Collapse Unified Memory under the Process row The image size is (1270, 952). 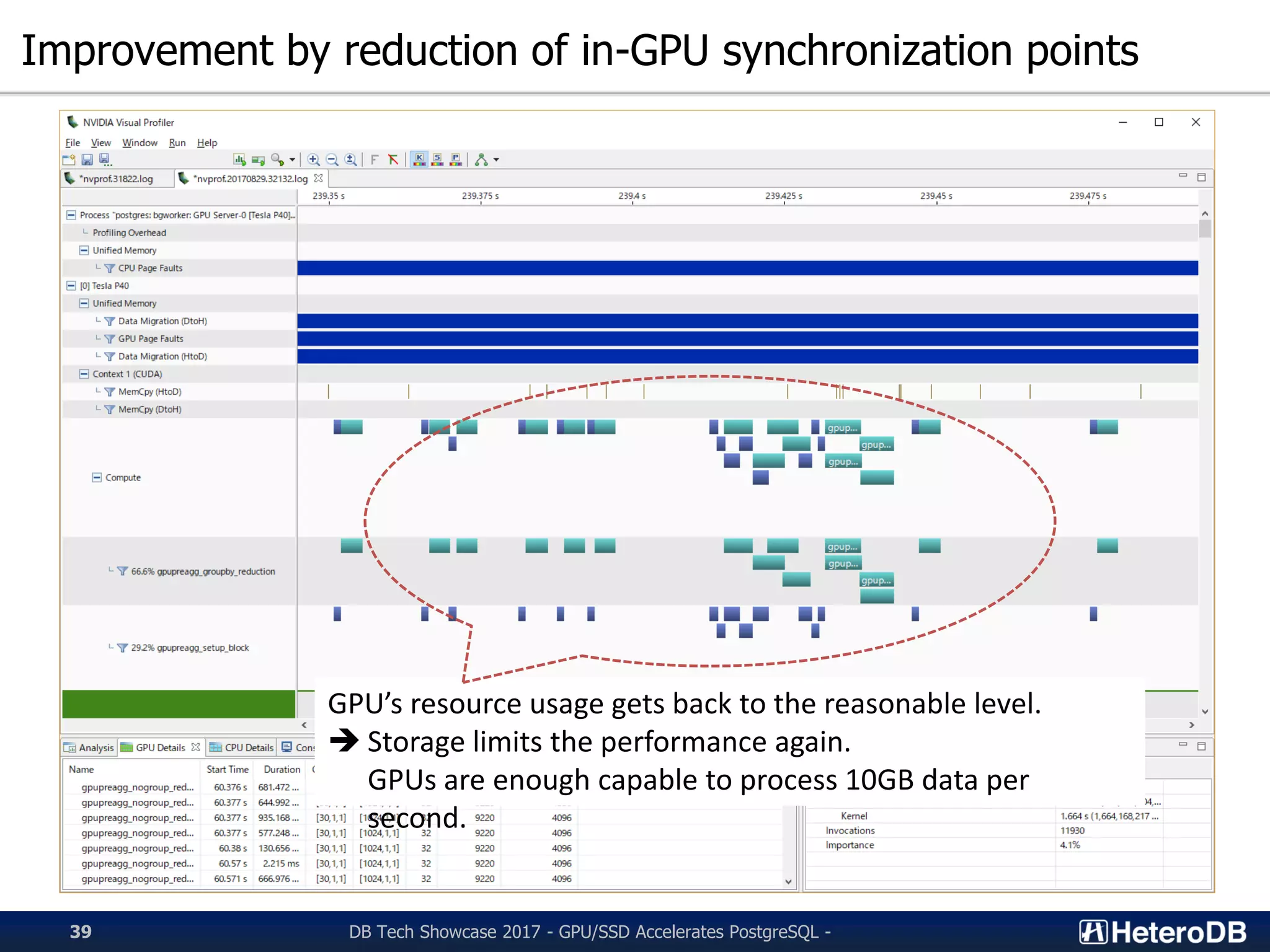coord(84,250)
